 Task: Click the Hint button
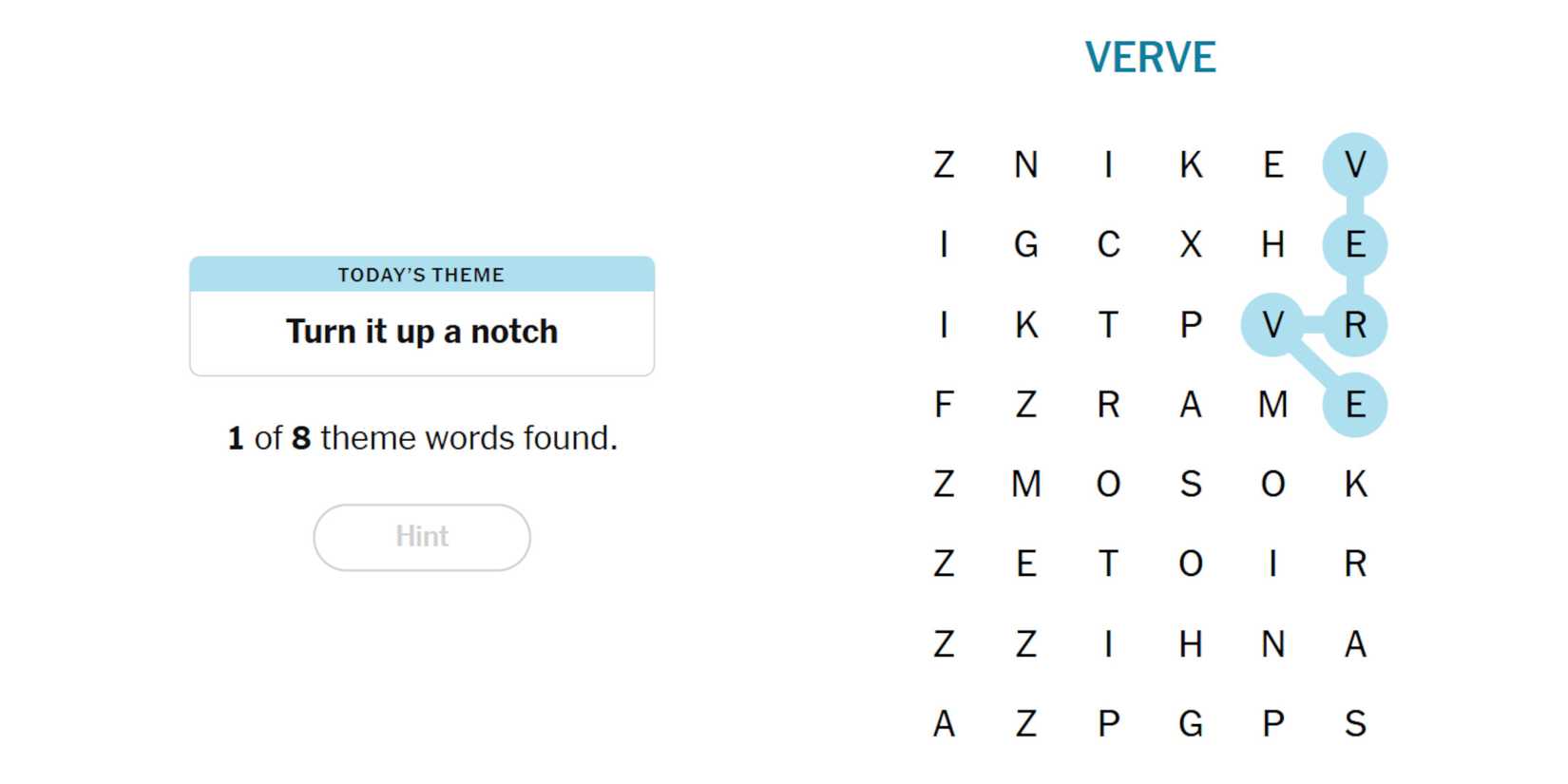(x=422, y=537)
